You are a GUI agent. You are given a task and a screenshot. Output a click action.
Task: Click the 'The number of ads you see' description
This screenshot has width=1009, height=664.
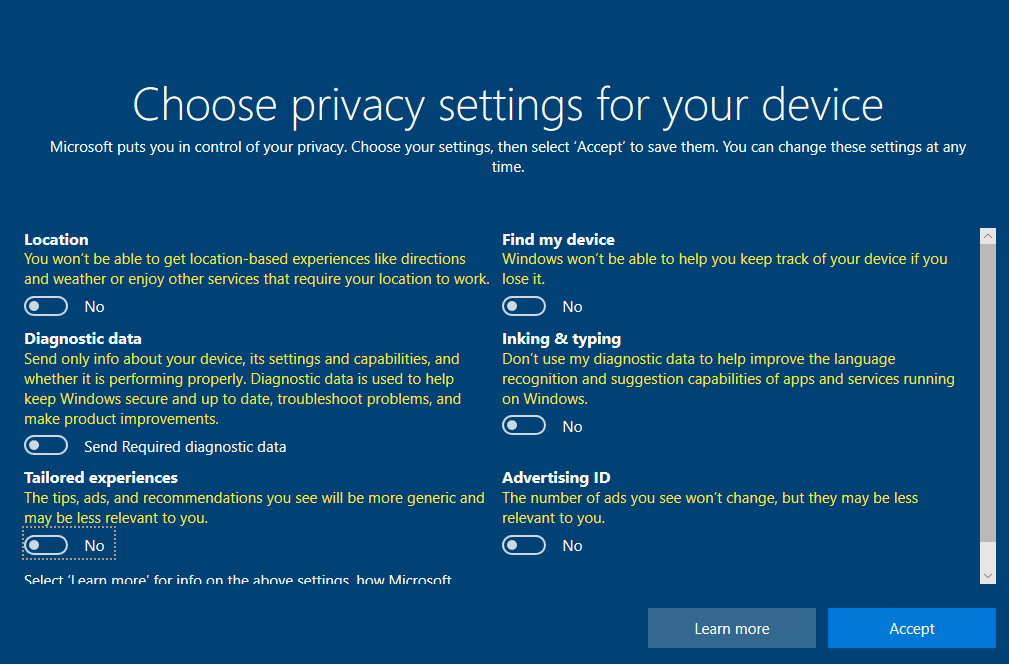click(x=710, y=508)
